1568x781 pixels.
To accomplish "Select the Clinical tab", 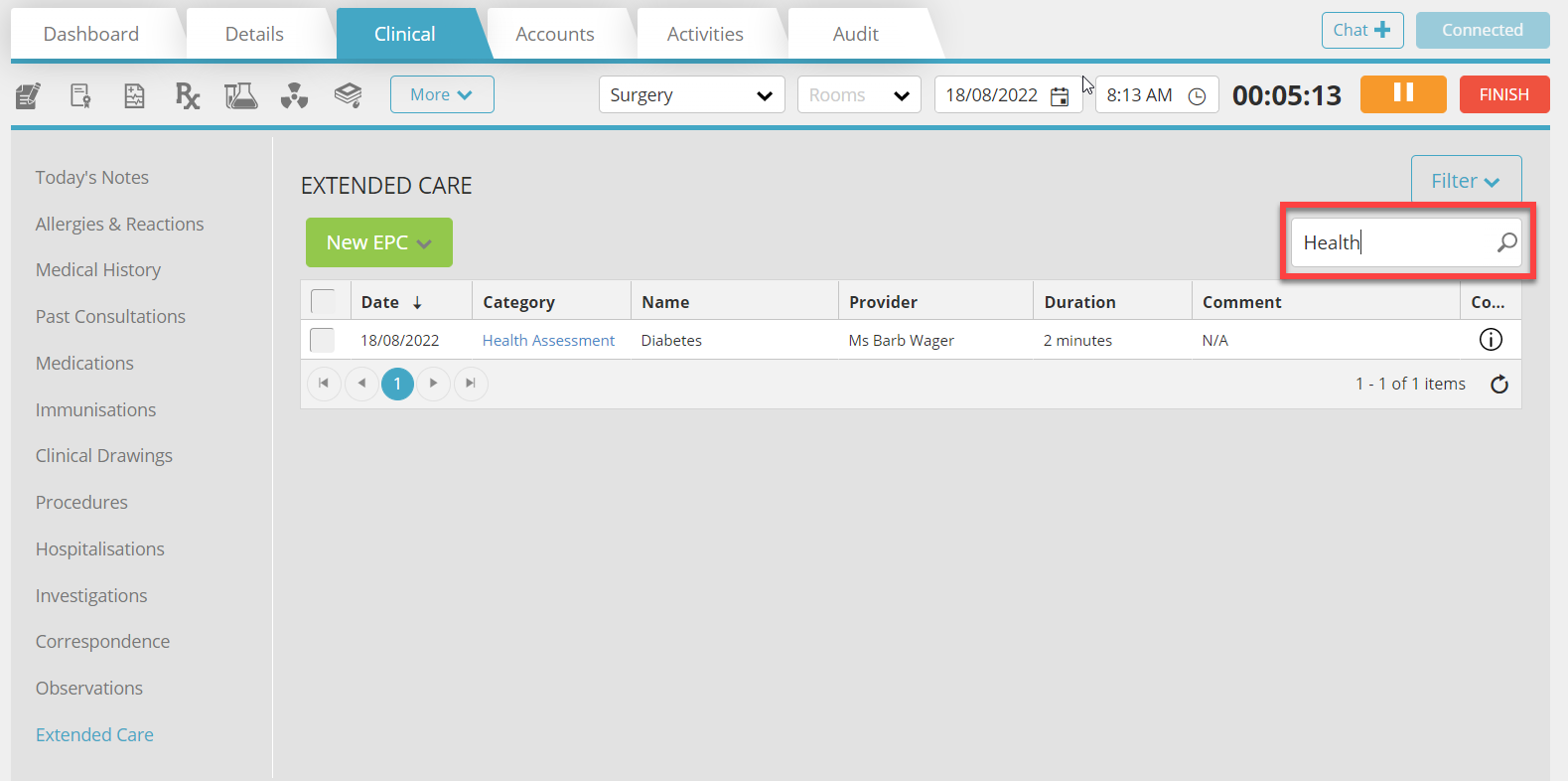I will point(404,34).
